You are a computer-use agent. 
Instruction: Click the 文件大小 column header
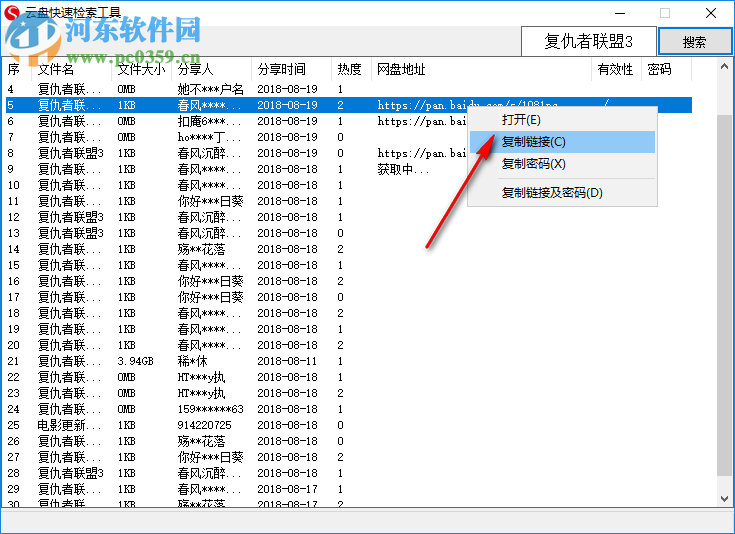point(142,69)
